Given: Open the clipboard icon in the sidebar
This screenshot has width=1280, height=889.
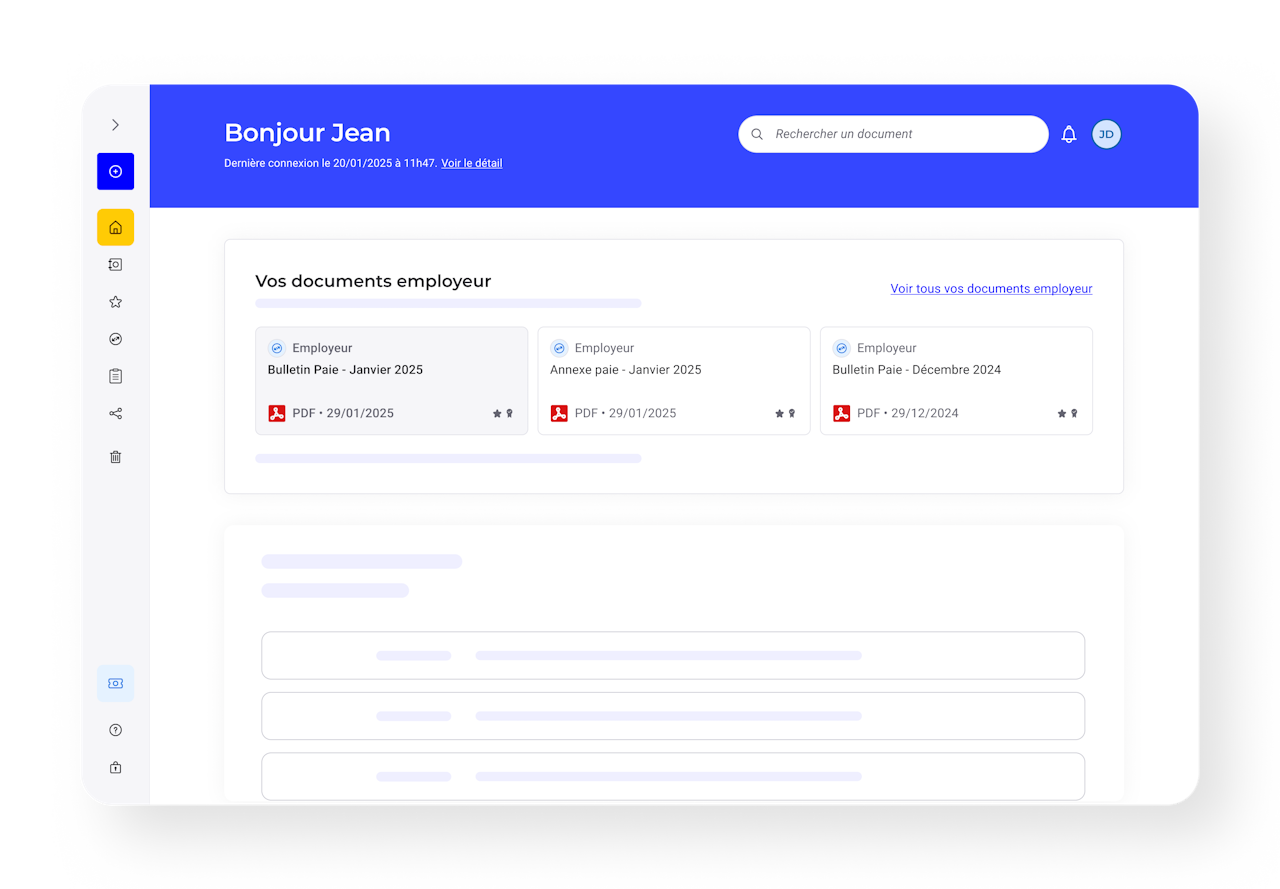Looking at the screenshot, I should [115, 376].
